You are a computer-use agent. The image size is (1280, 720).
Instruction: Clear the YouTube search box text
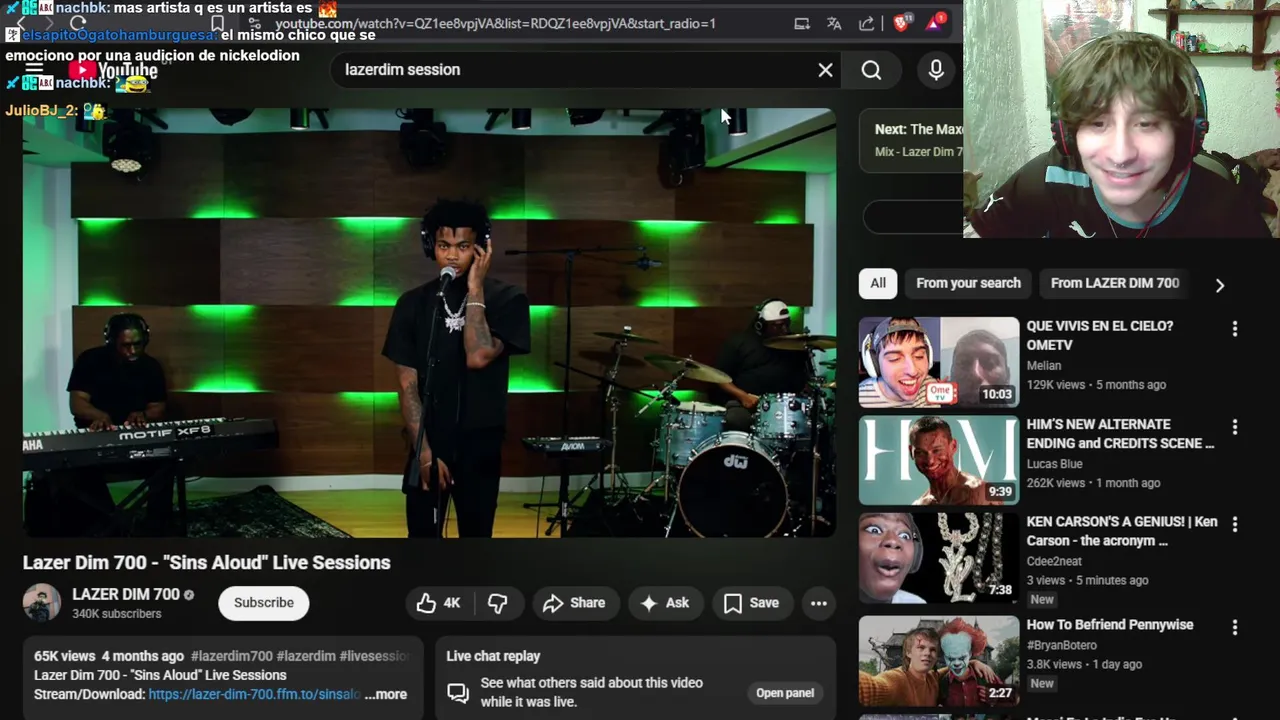point(825,70)
